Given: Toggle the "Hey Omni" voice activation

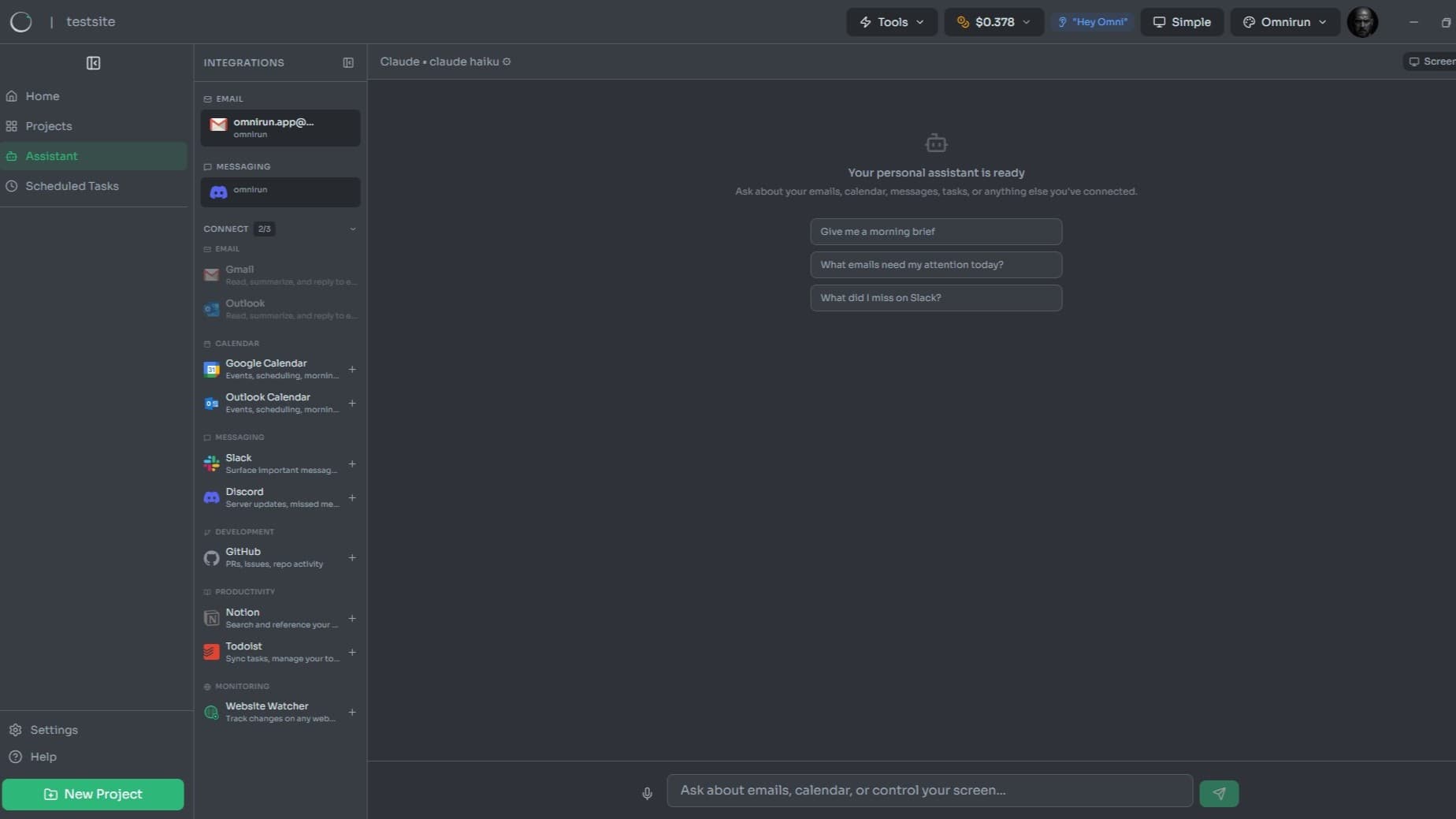Looking at the screenshot, I should pos(1092,22).
